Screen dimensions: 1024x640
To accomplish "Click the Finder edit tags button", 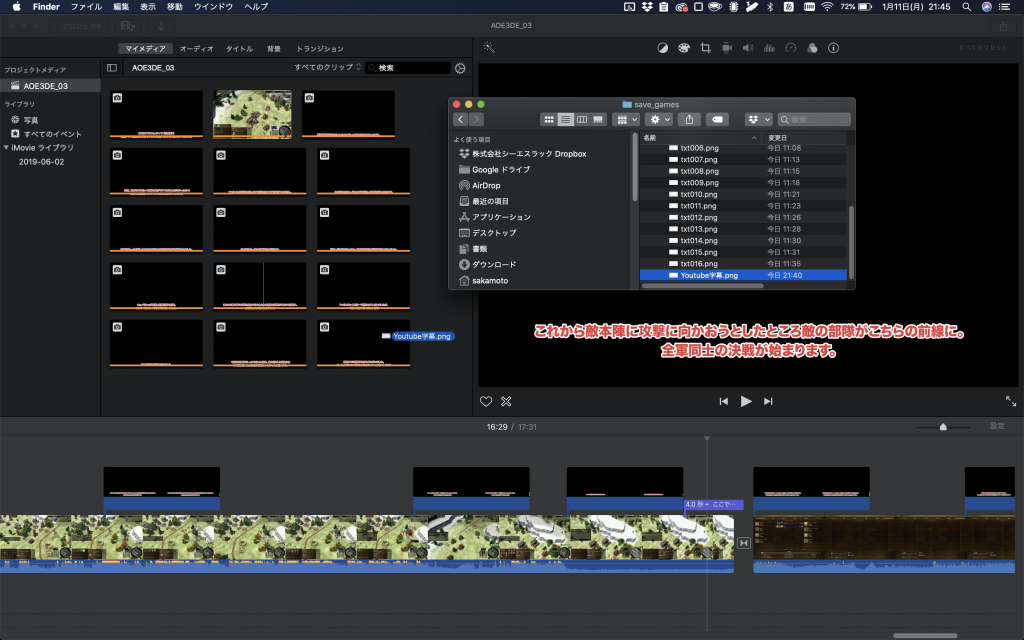I will click(x=717, y=120).
